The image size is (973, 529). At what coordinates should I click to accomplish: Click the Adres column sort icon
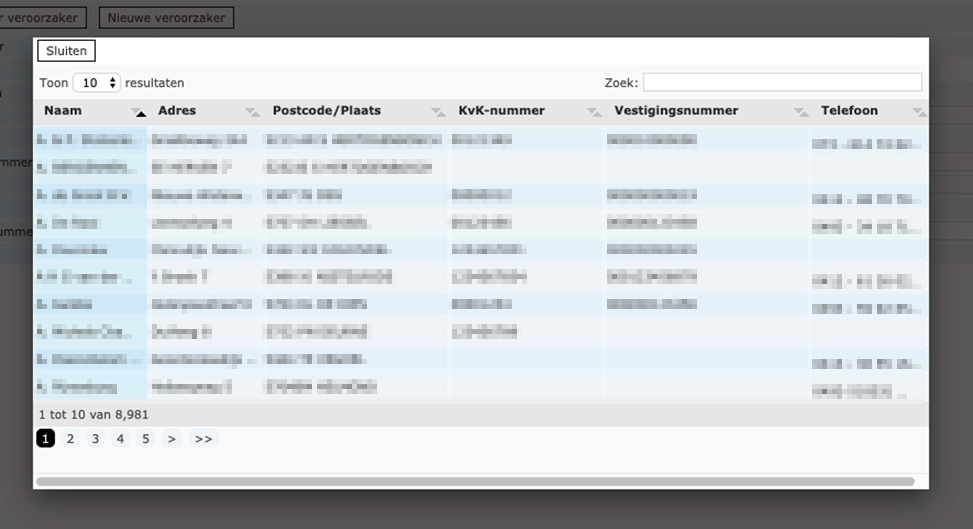click(x=252, y=112)
